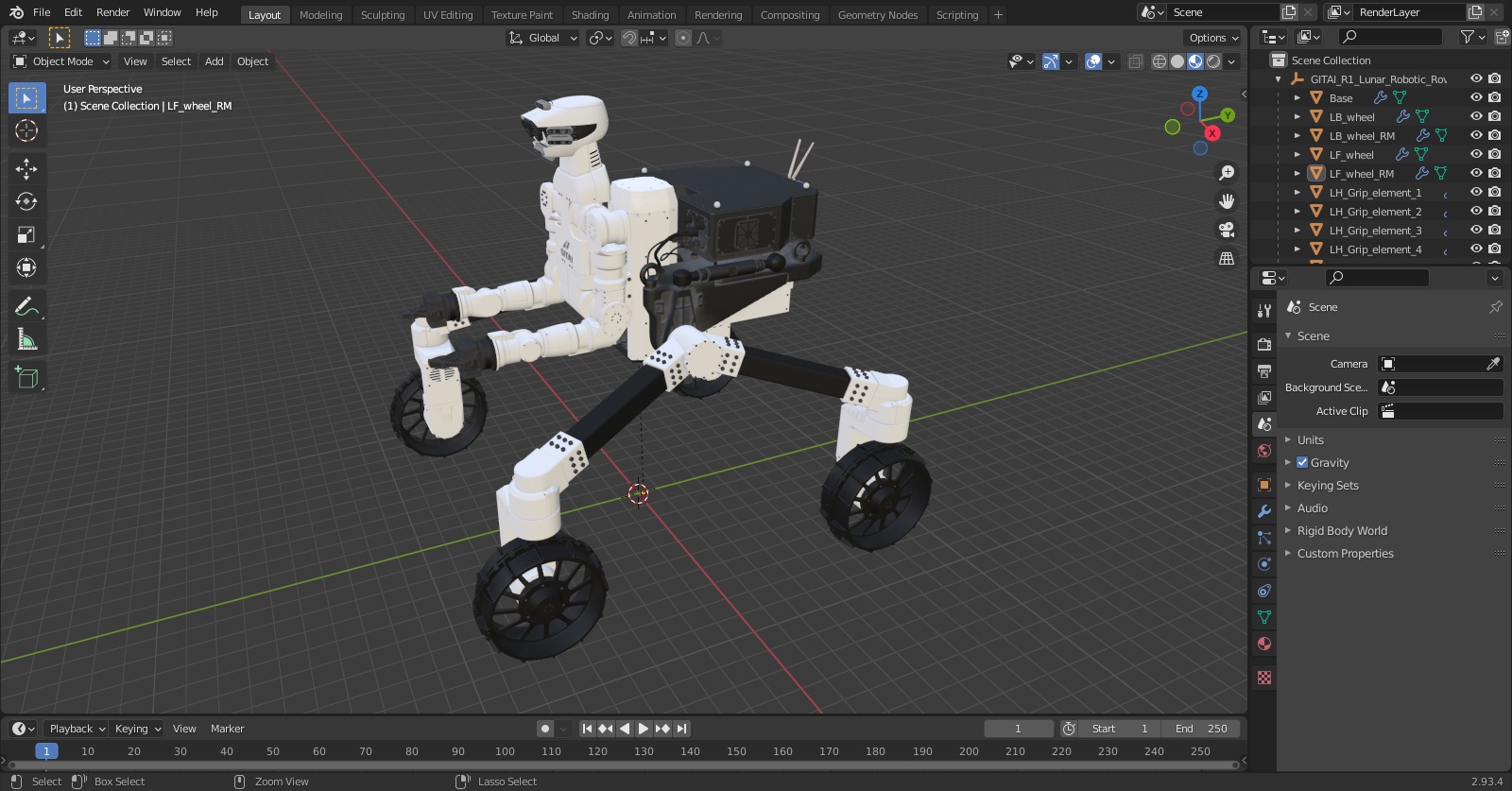The width and height of the screenshot is (1512, 791).
Task: Open the World properties tab
Action: coord(1264,451)
